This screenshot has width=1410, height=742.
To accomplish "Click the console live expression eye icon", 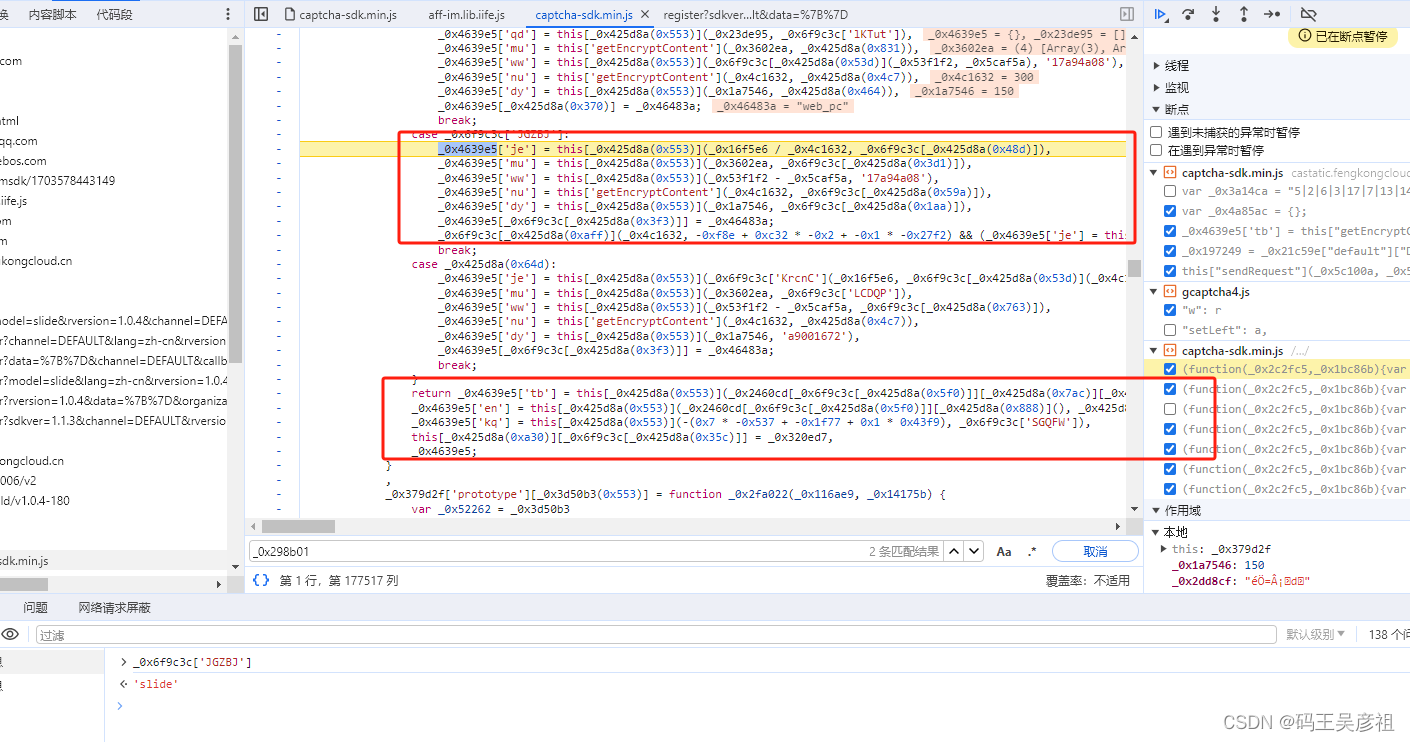I will [10, 634].
